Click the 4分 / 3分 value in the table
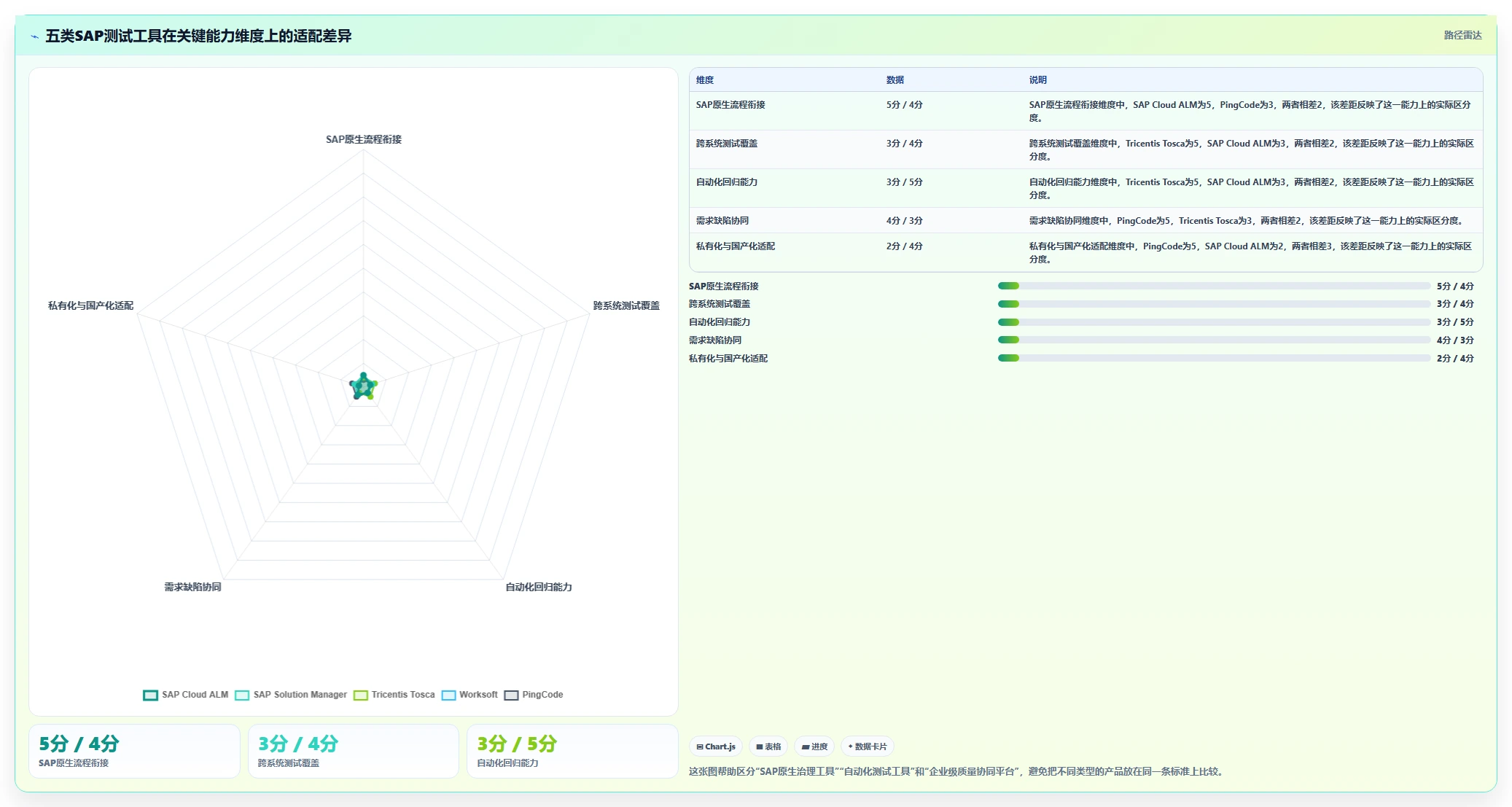Screen dimensions: 1512x807 pos(905,221)
